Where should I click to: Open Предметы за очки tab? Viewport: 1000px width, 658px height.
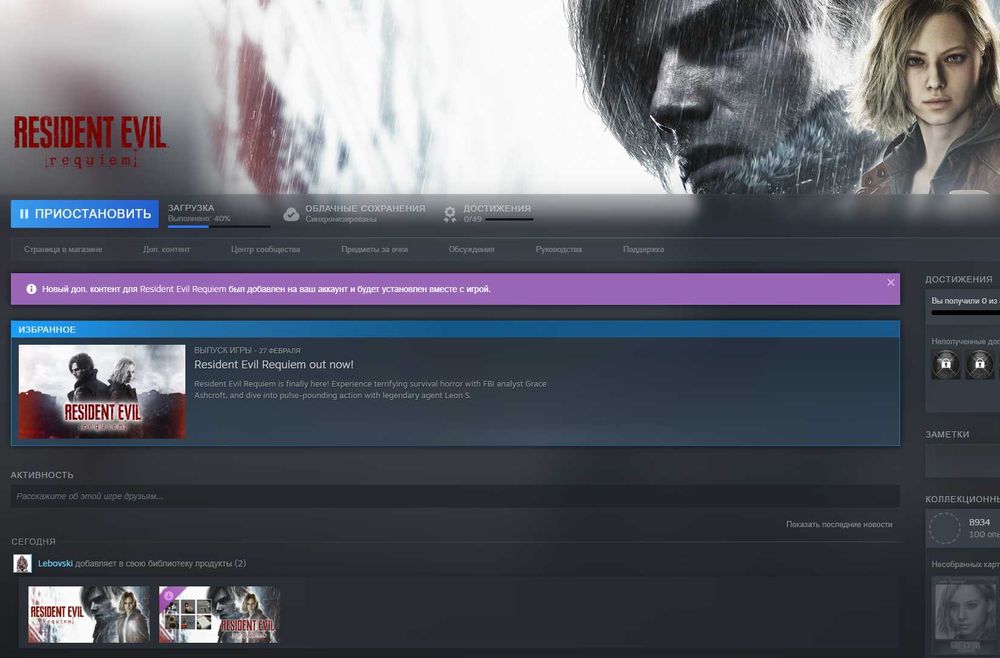click(374, 249)
